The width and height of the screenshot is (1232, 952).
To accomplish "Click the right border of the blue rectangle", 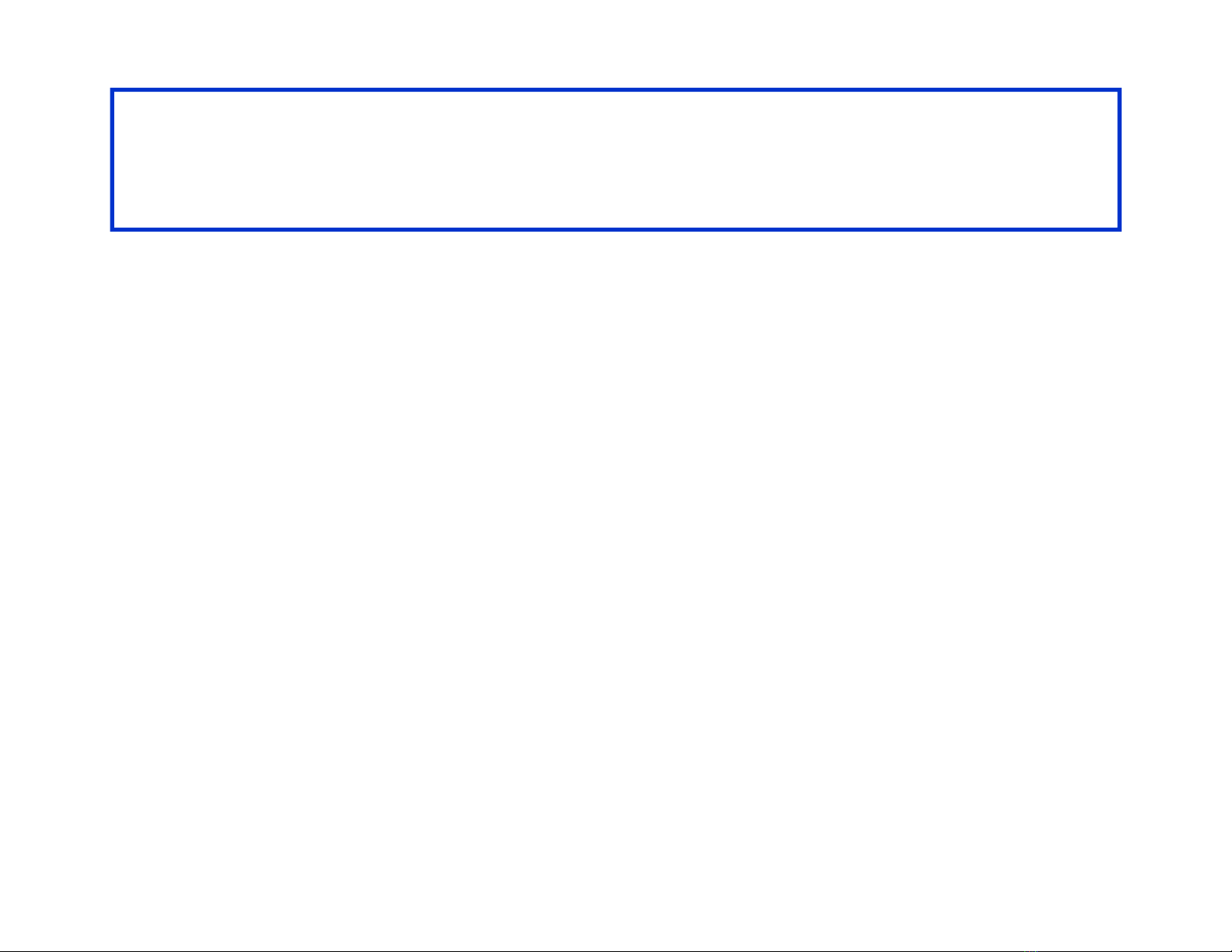I will pos(1119,159).
